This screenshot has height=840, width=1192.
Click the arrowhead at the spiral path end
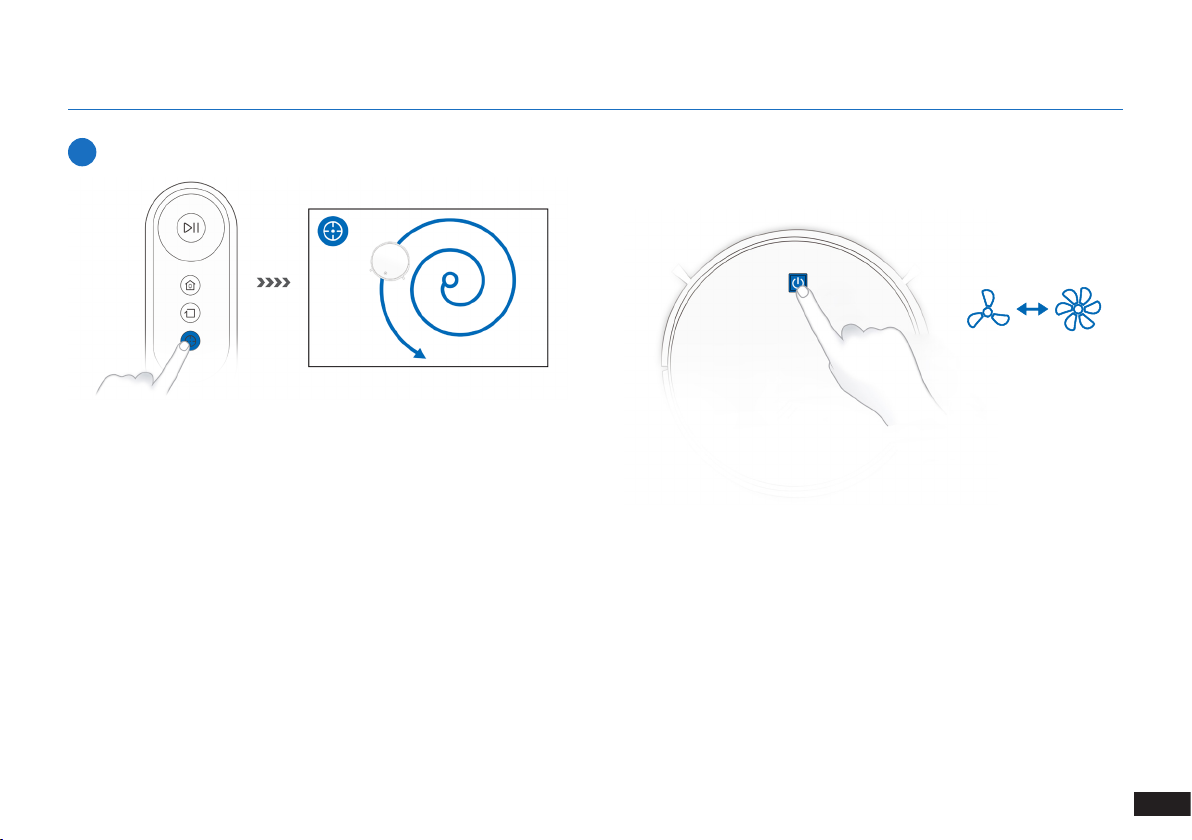[420, 353]
